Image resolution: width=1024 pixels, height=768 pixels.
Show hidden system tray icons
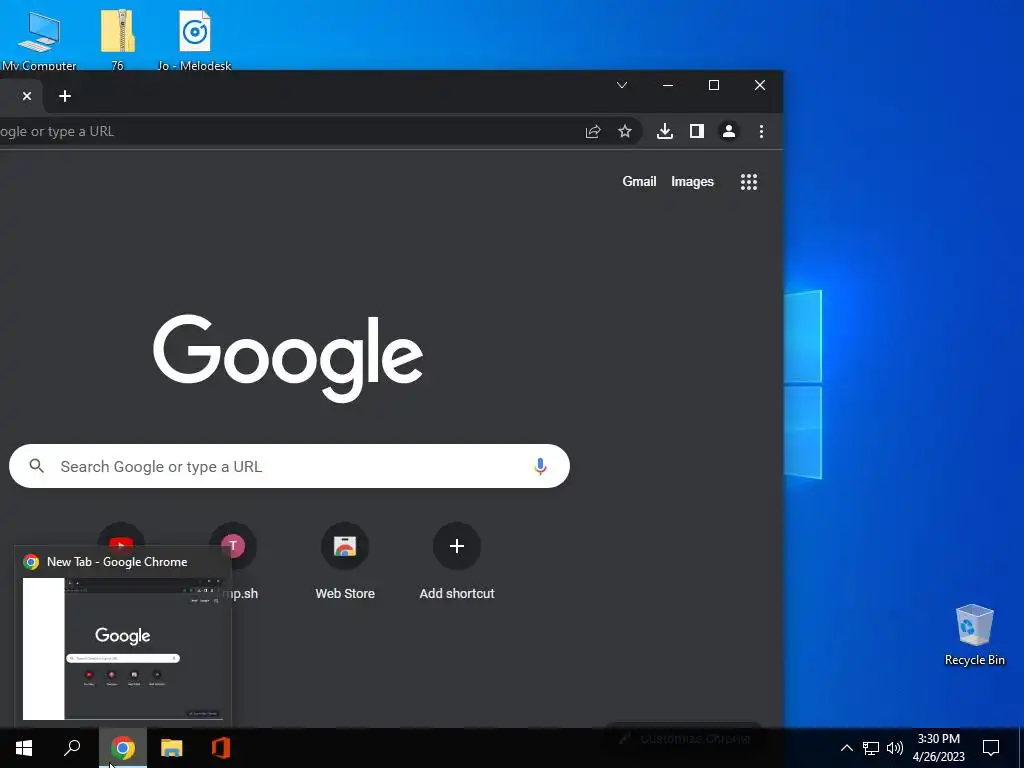(x=846, y=748)
